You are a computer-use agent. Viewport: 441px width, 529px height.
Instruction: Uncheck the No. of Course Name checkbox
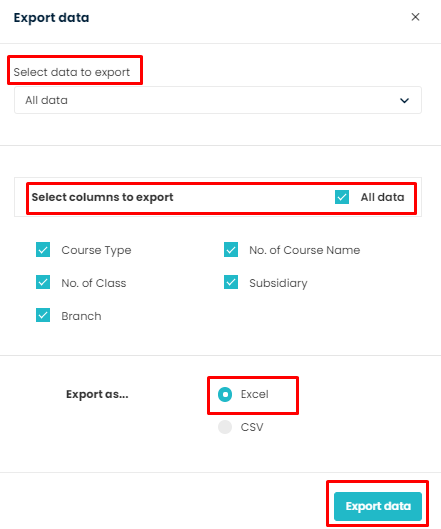pos(231,250)
